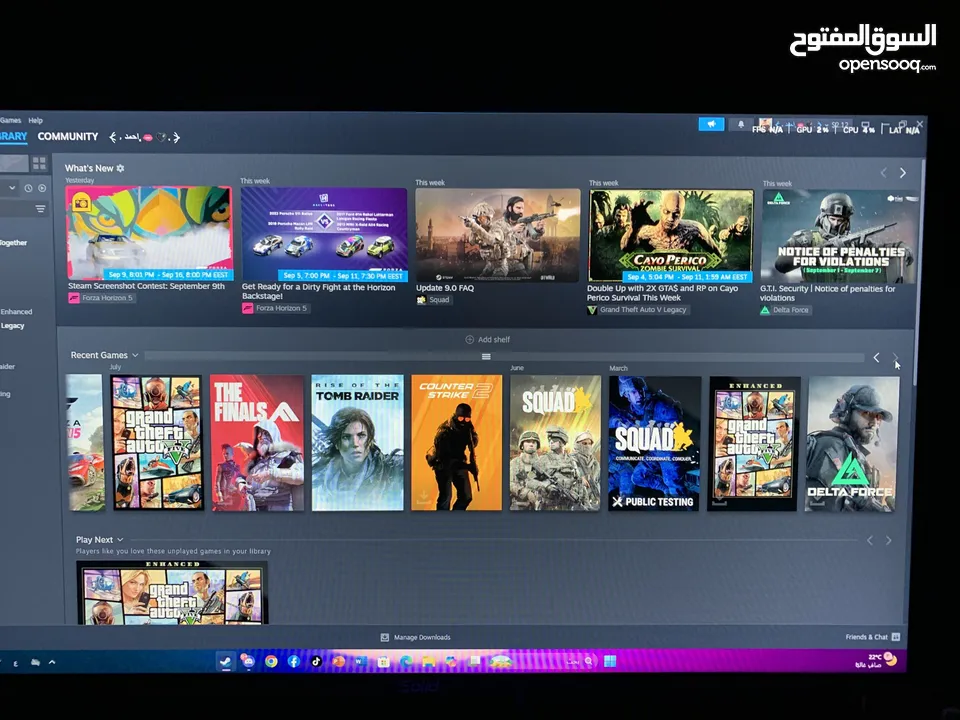
Task: Open Manage Downloads
Action: [416, 637]
